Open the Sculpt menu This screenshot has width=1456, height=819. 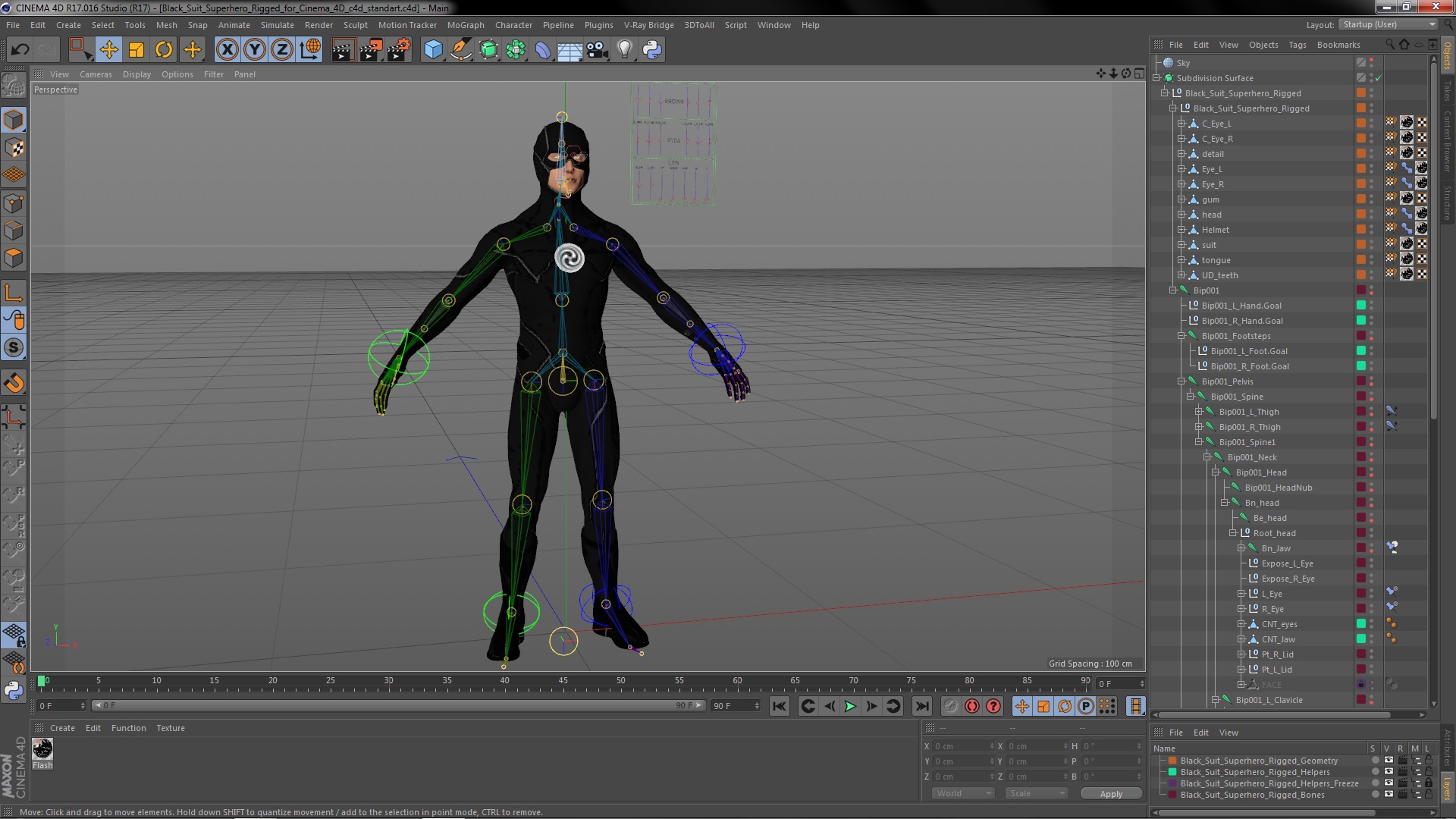pos(355,25)
